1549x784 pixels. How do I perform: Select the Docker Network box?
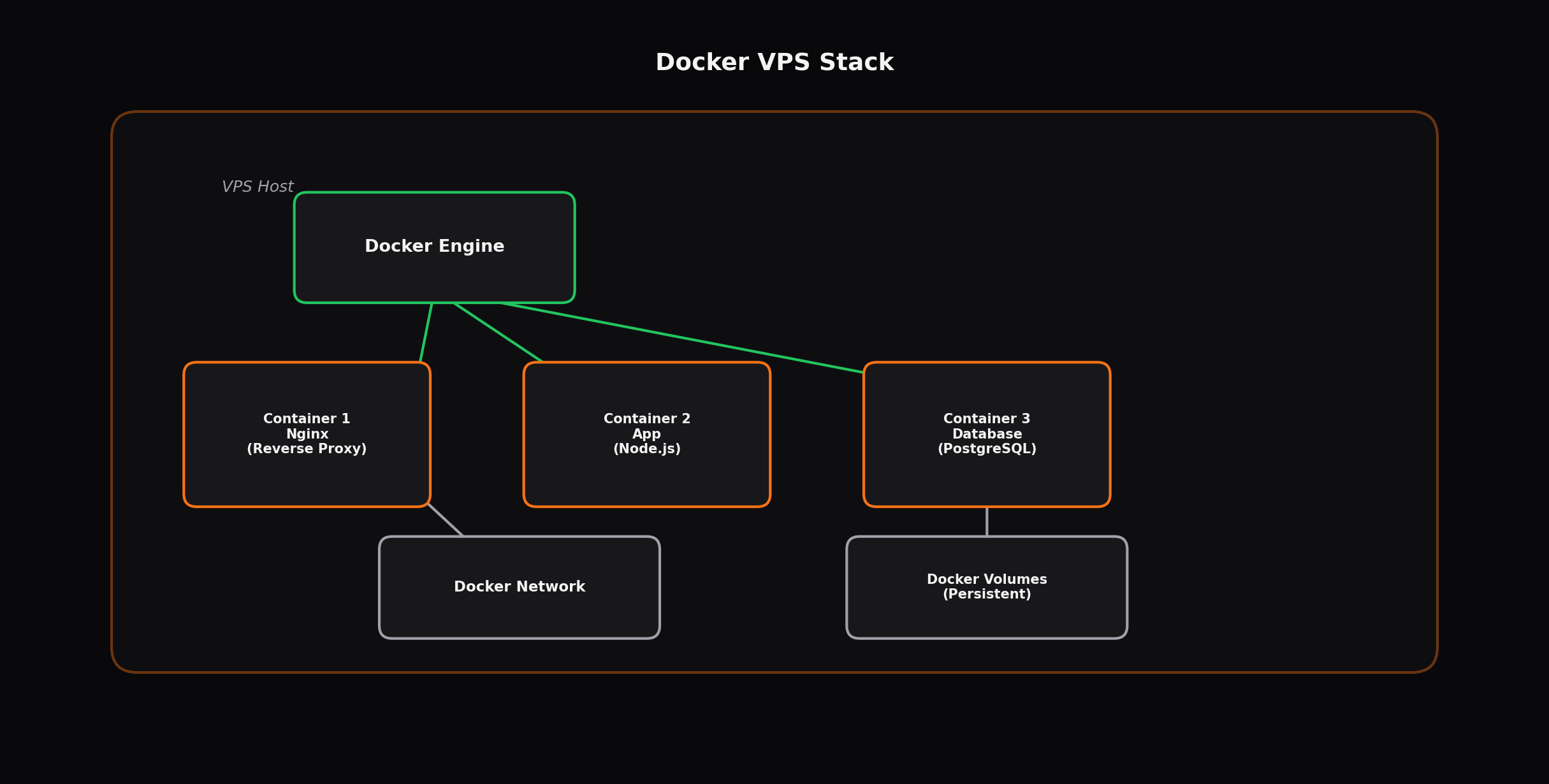point(520,587)
